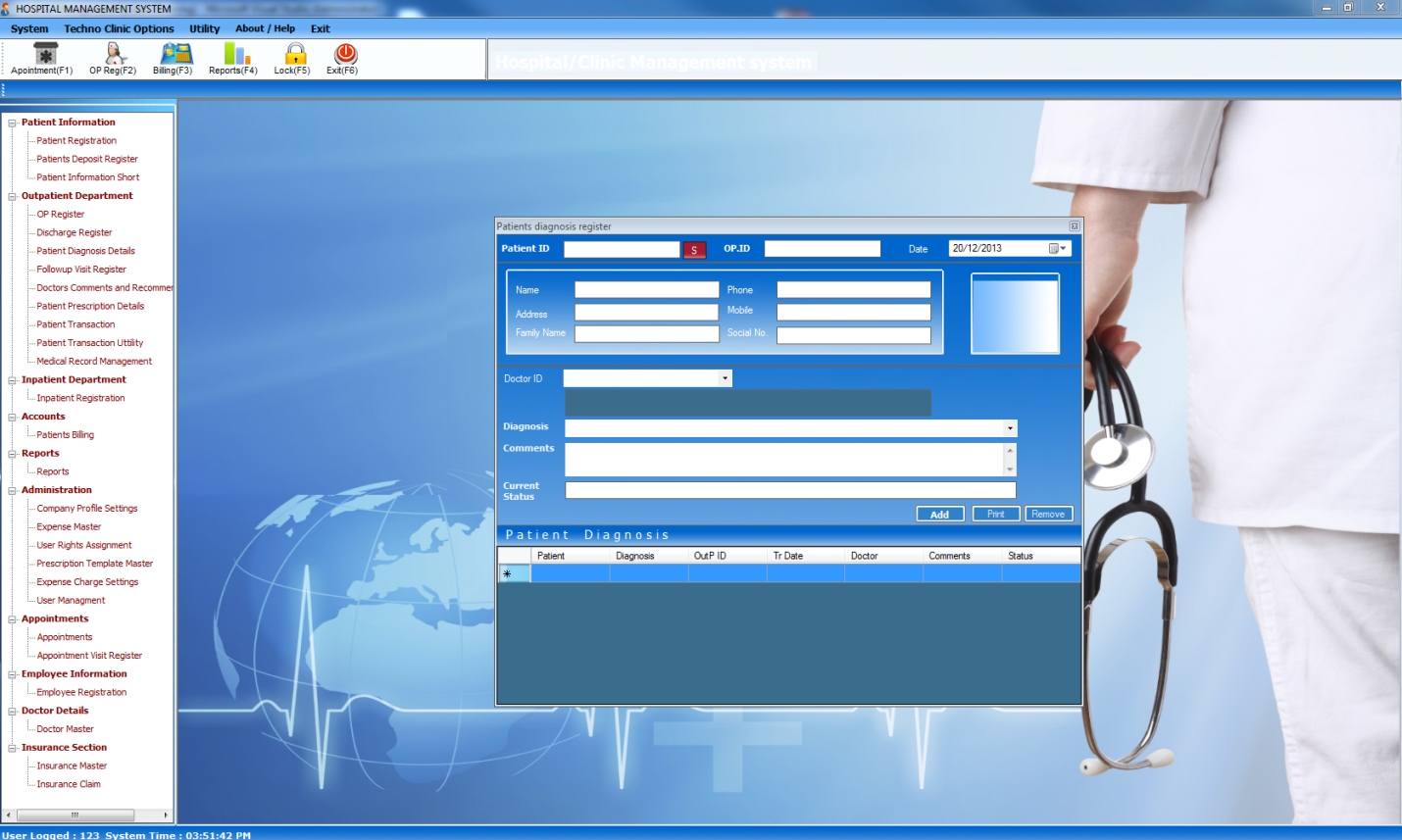Select Patients Deposit Register tree item

click(x=87, y=159)
